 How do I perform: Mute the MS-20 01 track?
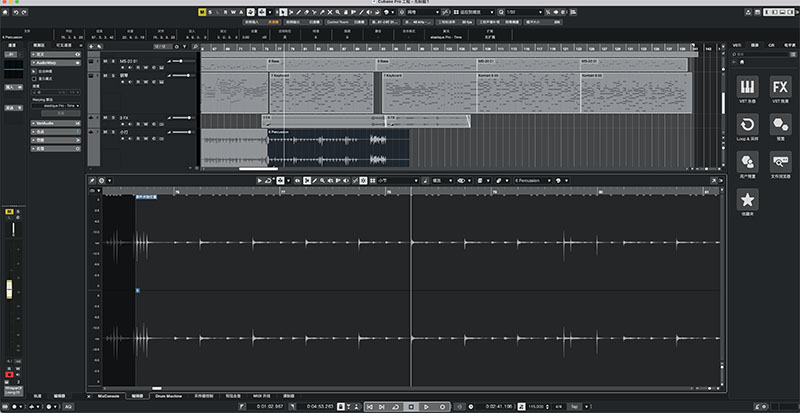105,61
